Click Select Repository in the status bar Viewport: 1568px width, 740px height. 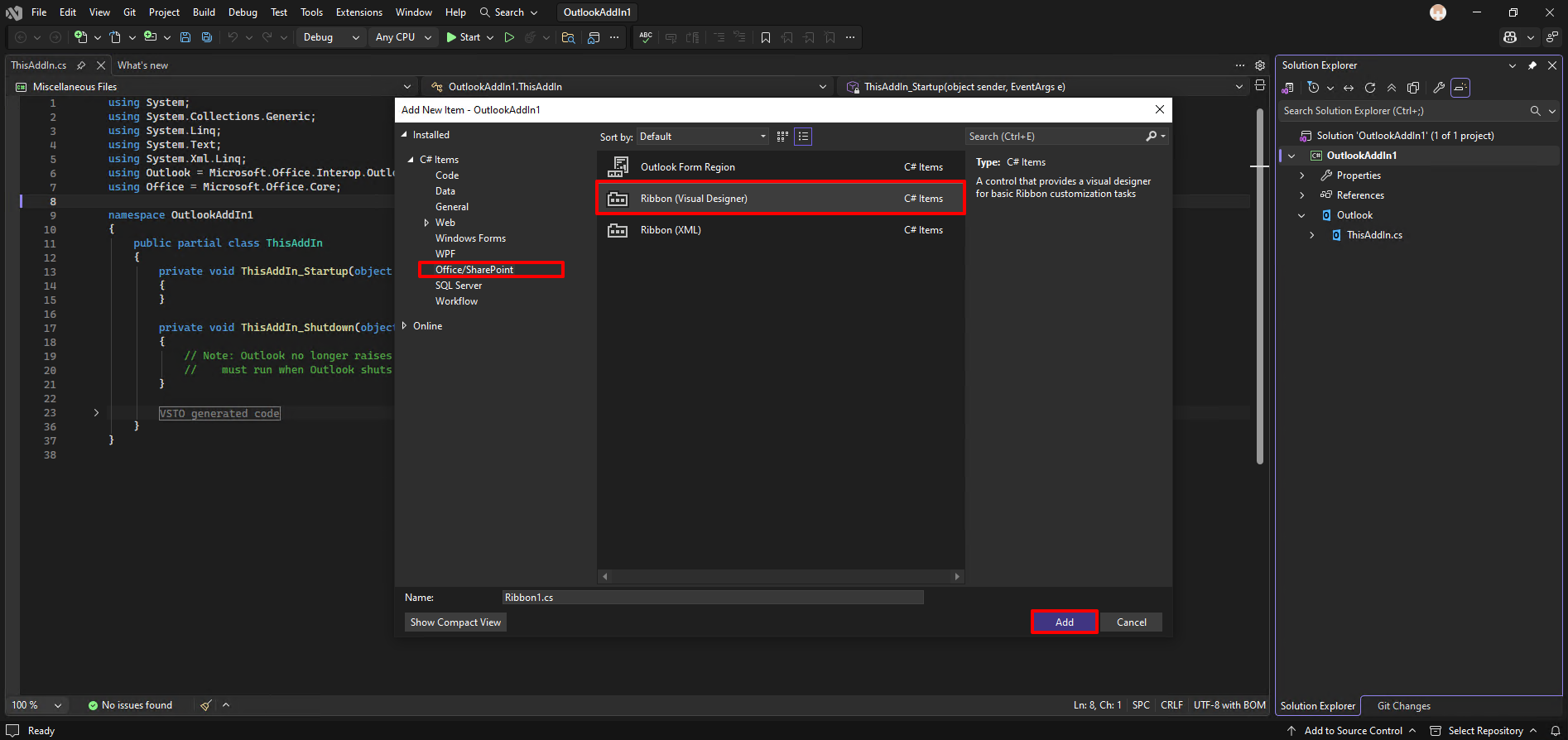click(1484, 731)
